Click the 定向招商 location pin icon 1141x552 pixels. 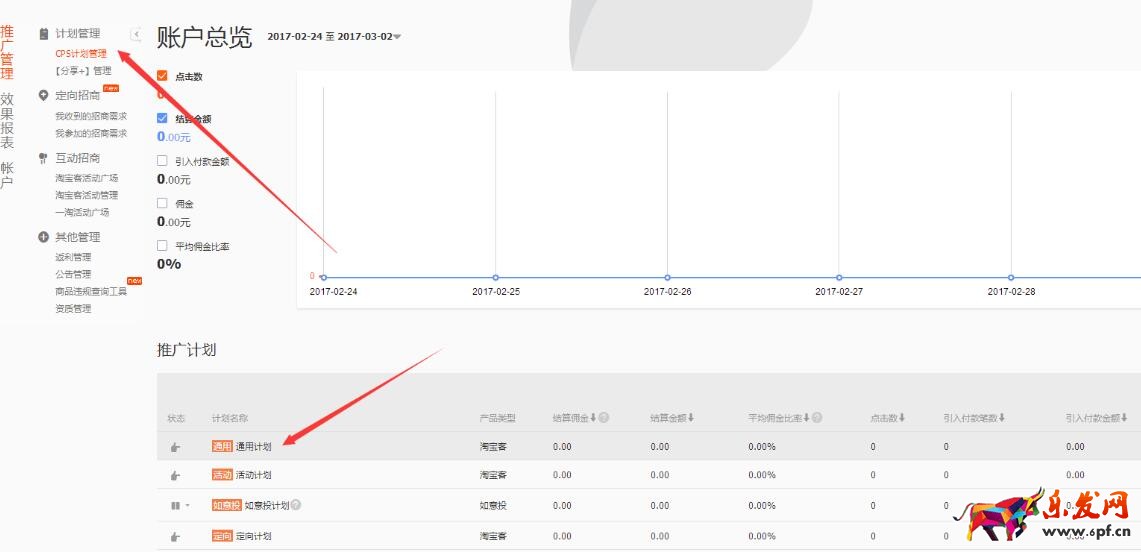43,96
